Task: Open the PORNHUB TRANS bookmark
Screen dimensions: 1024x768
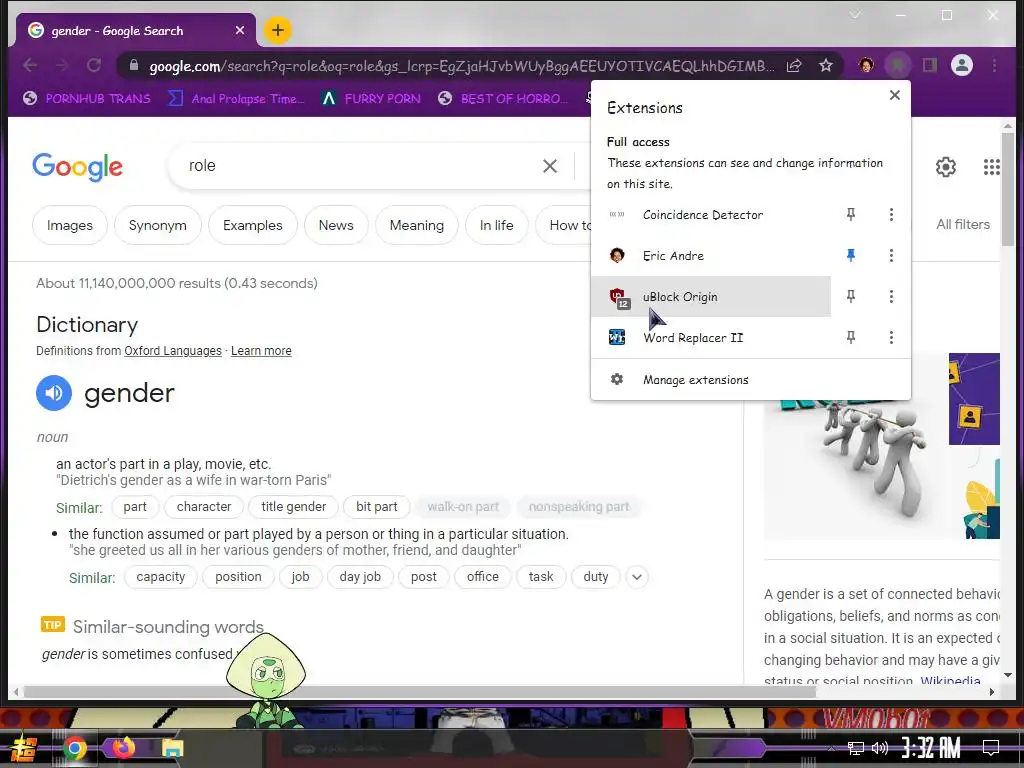Action: click(87, 99)
